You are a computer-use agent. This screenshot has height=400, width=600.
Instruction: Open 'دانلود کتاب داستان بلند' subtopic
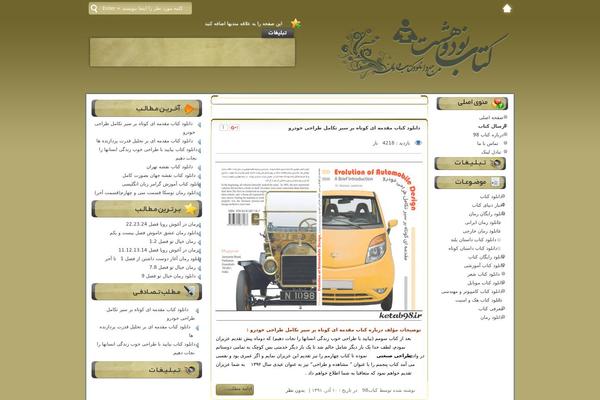point(473,240)
